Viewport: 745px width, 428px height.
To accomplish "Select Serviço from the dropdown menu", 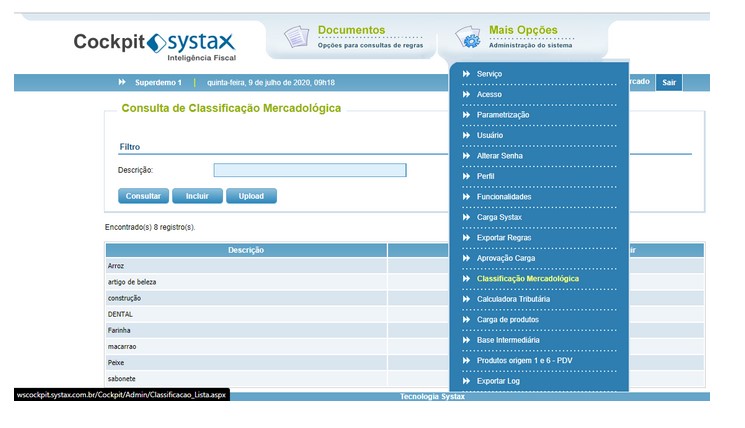I will (489, 74).
